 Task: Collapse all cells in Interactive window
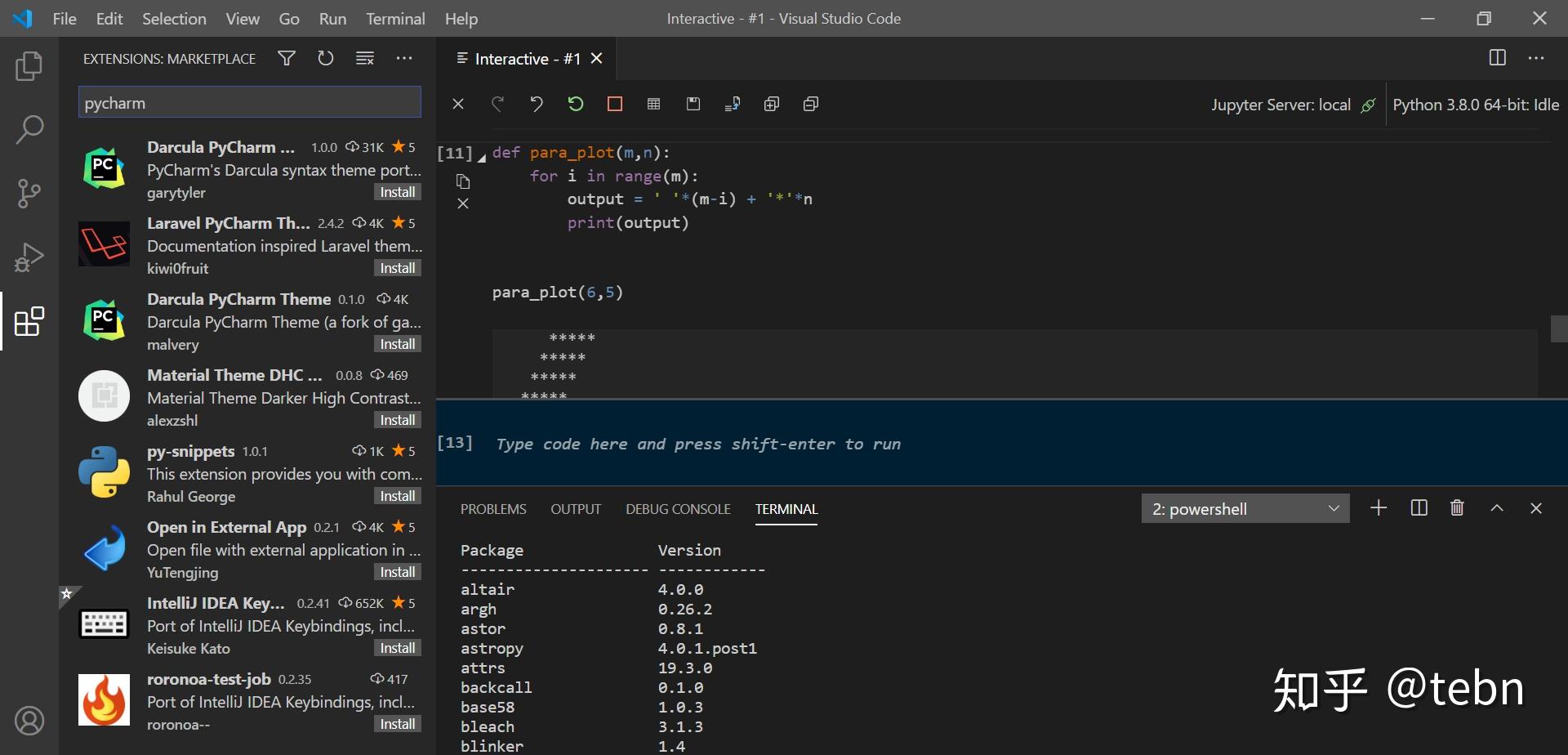810,104
